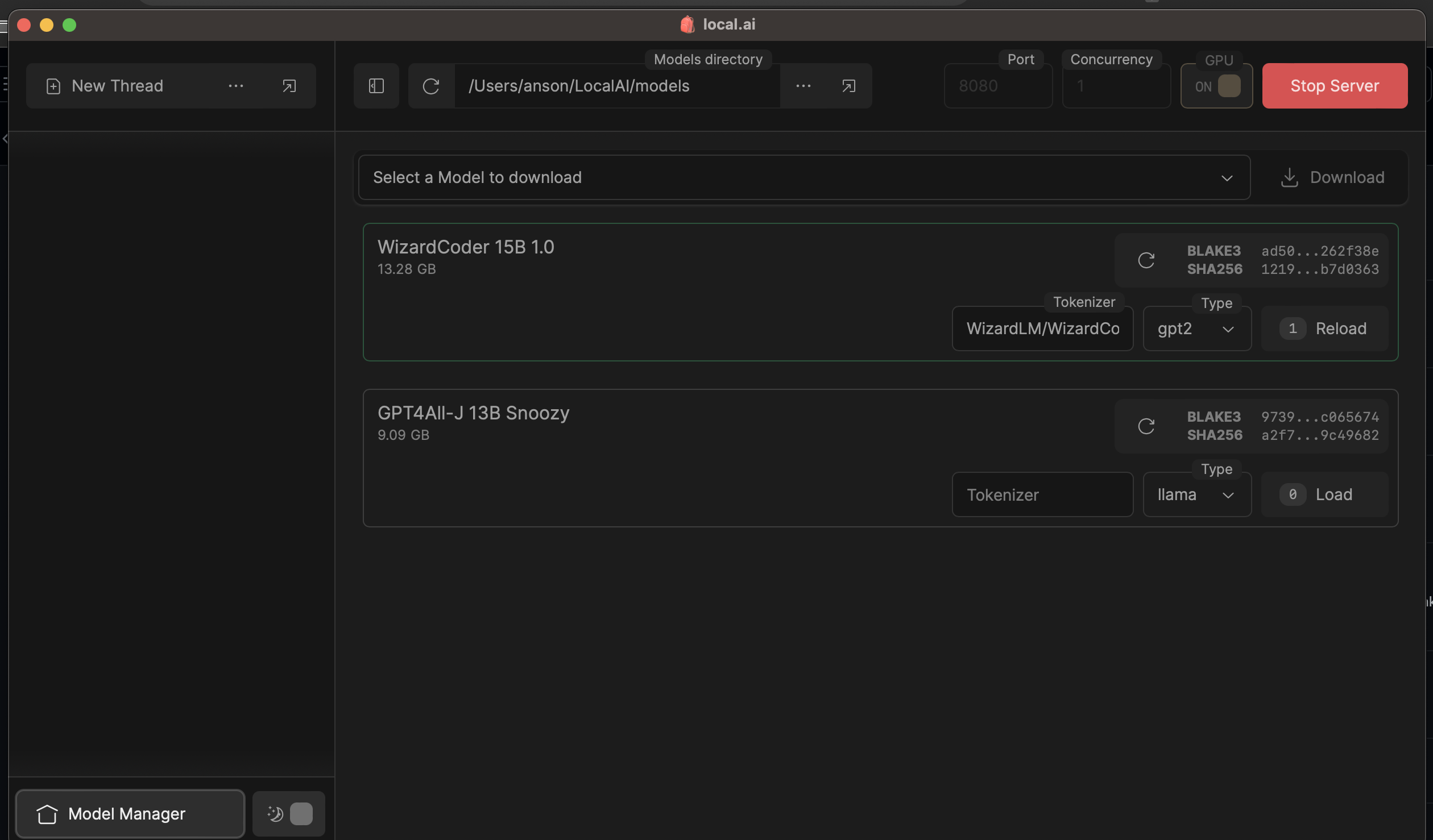Screen dimensions: 1433x840
Task: Click WizardCoder SHA256 hash 1219...b7d0363
Action: coord(1320,269)
